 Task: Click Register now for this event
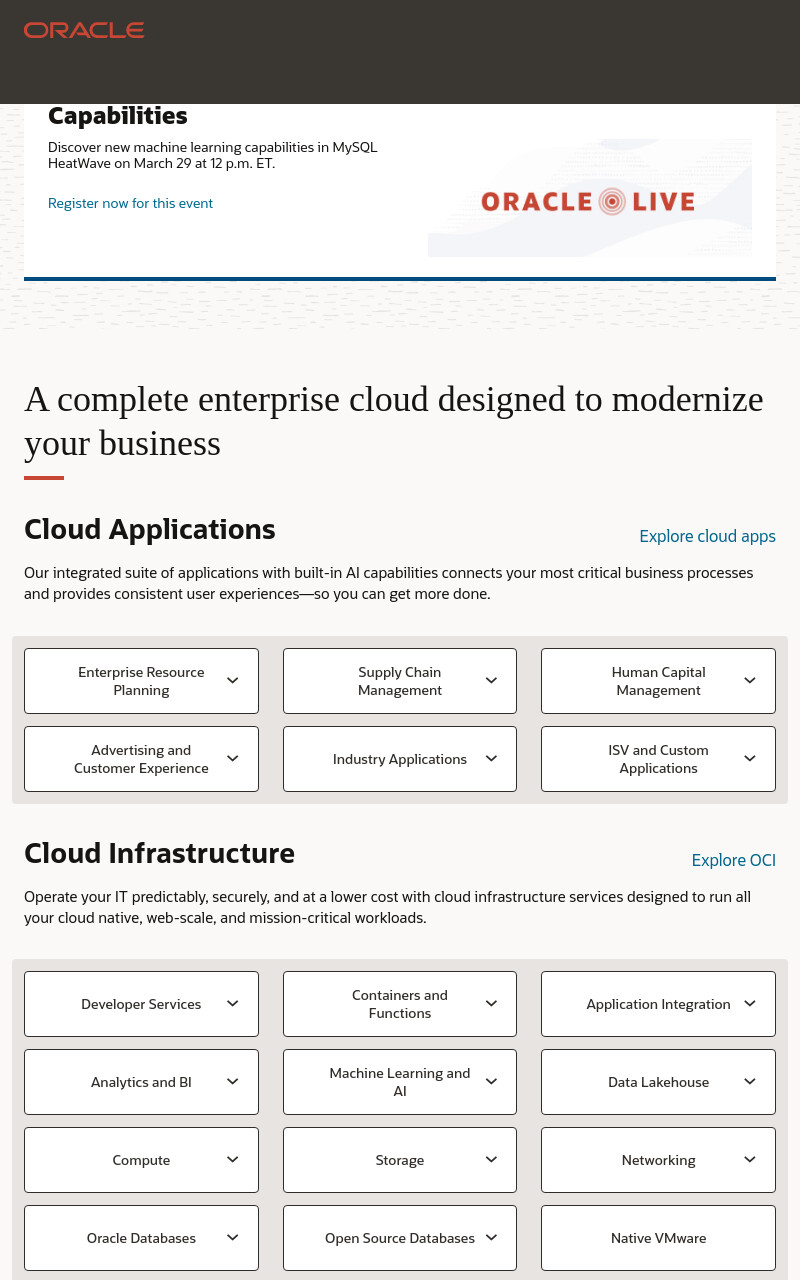point(130,203)
